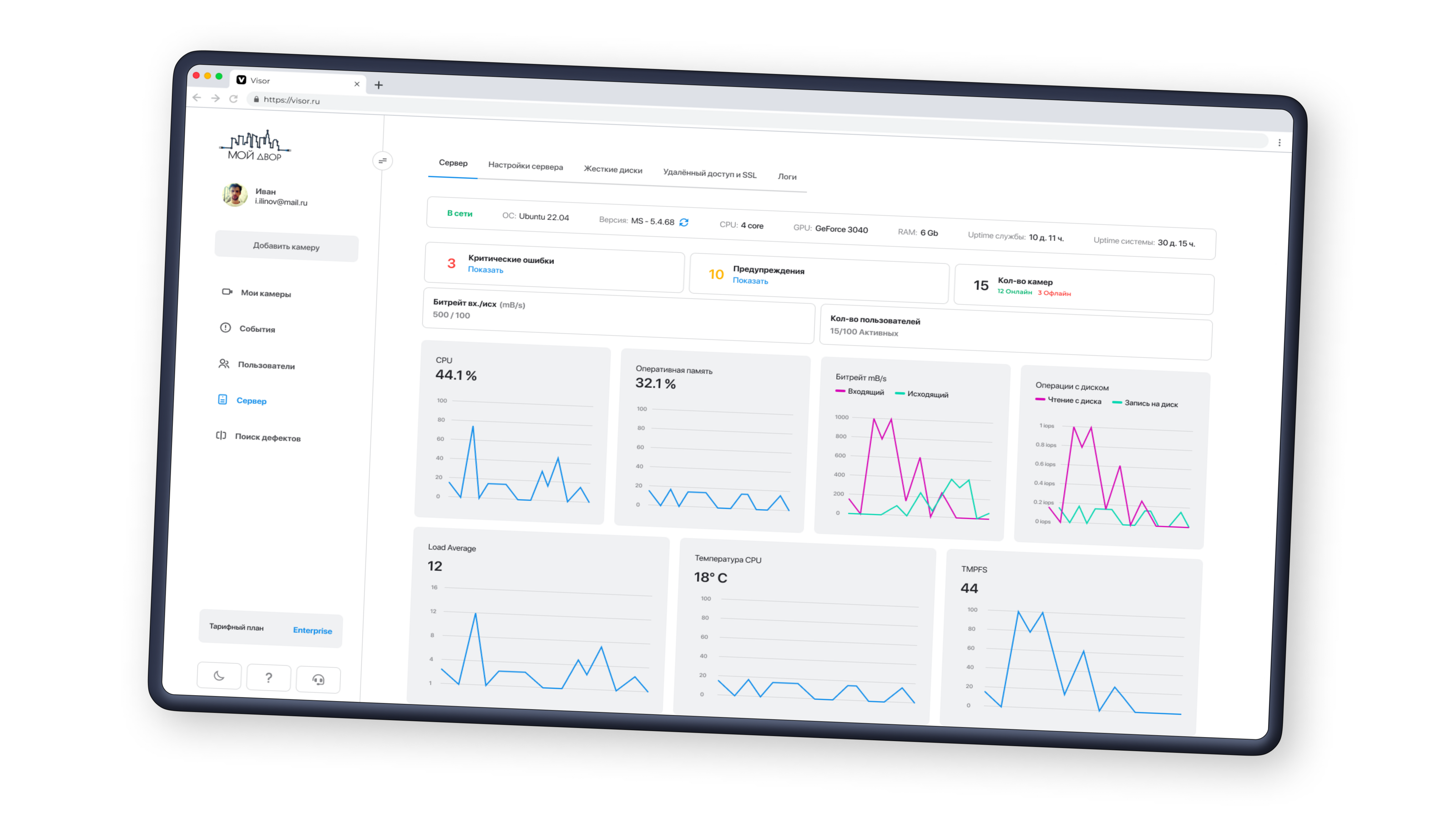Open События via the alert circle icon
Image resolution: width=1456 pixels, height=819 pixels.
225,327
